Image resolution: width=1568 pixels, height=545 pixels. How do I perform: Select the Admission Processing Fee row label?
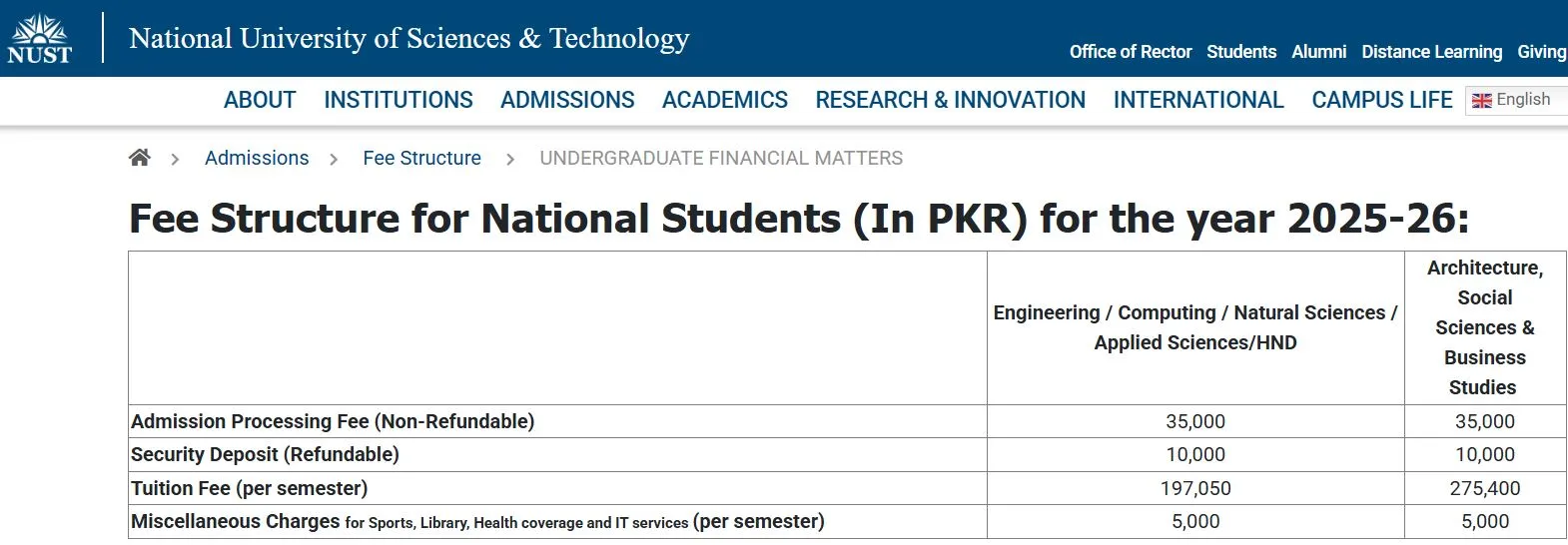coord(333,421)
